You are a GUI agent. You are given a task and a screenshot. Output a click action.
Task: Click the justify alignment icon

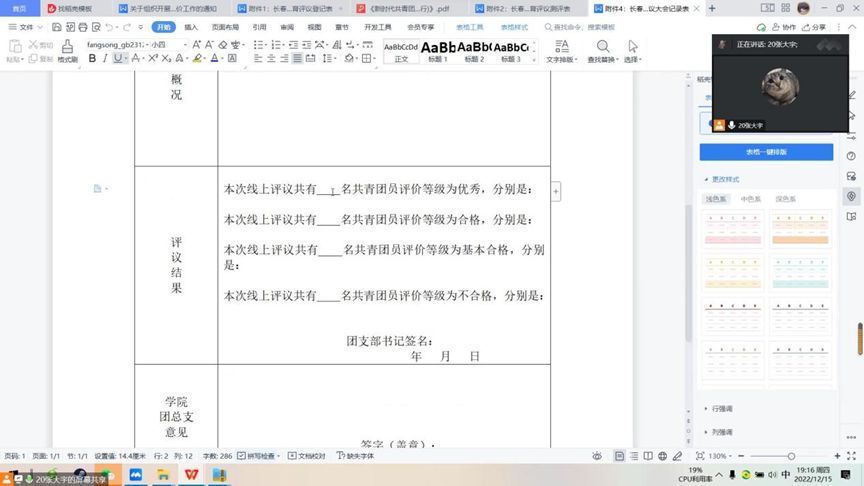[x=297, y=58]
